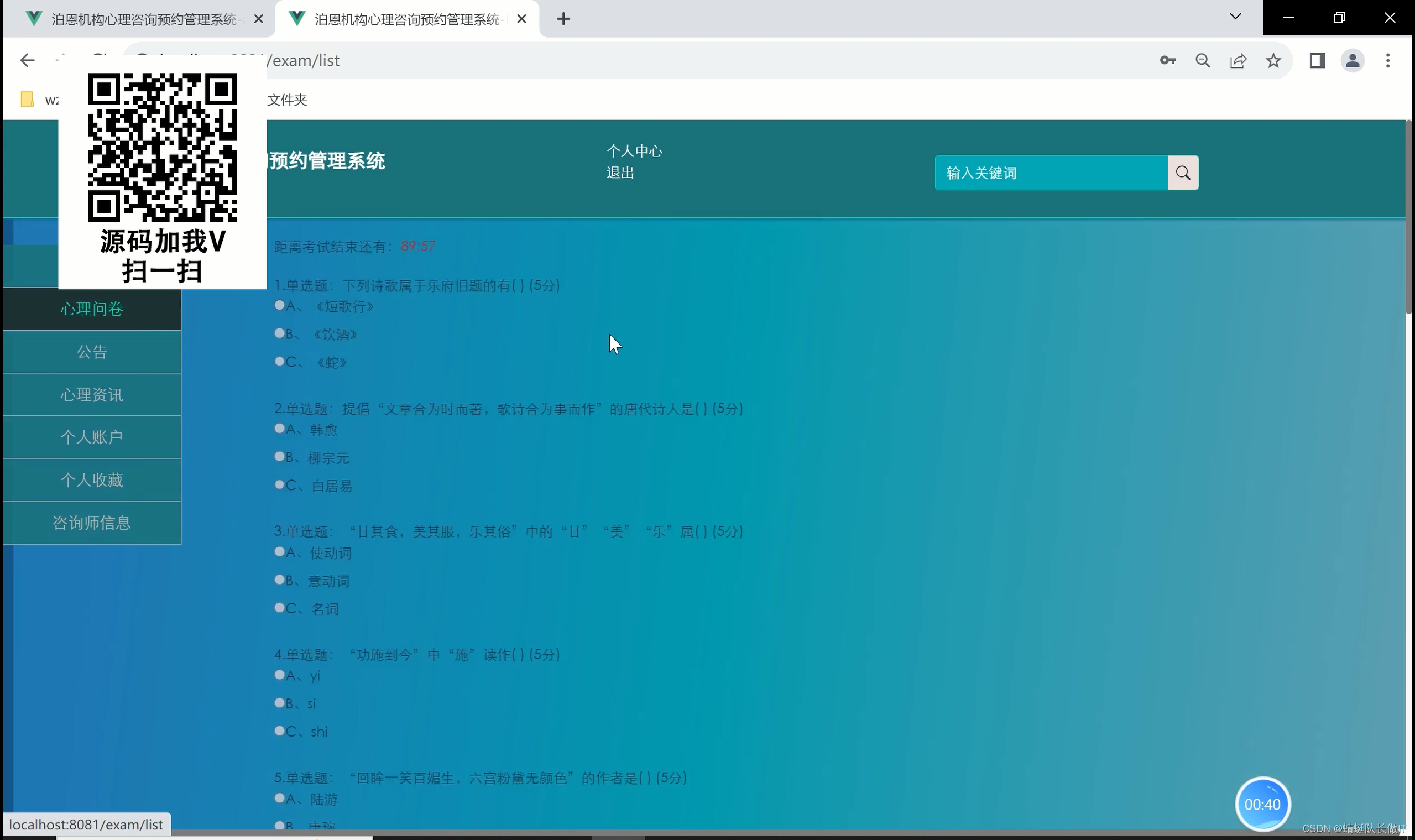Pick option C shi for question 4
1415x840 pixels.
(x=280, y=731)
